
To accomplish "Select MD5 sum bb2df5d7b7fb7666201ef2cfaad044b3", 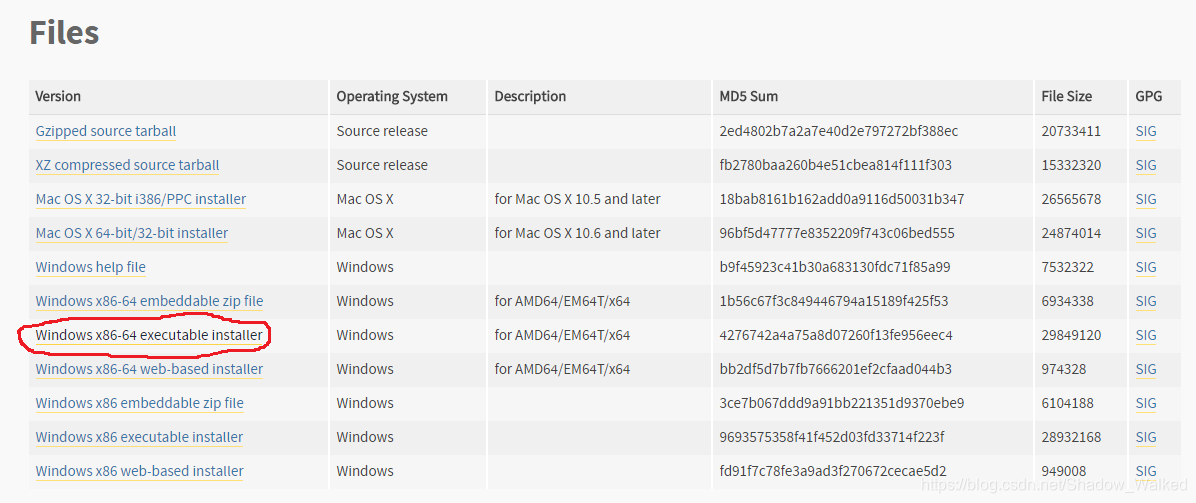I will click(x=835, y=369).
